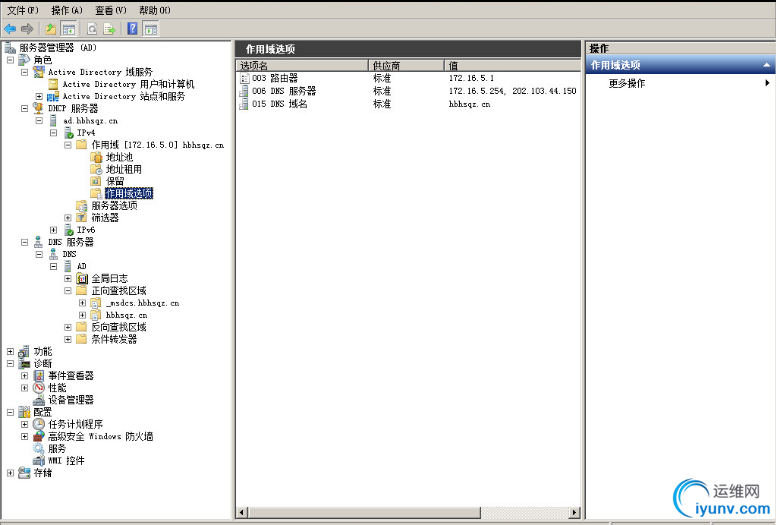Click the 003 路由器 option icon
Image resolution: width=776 pixels, height=525 pixels.
244,78
